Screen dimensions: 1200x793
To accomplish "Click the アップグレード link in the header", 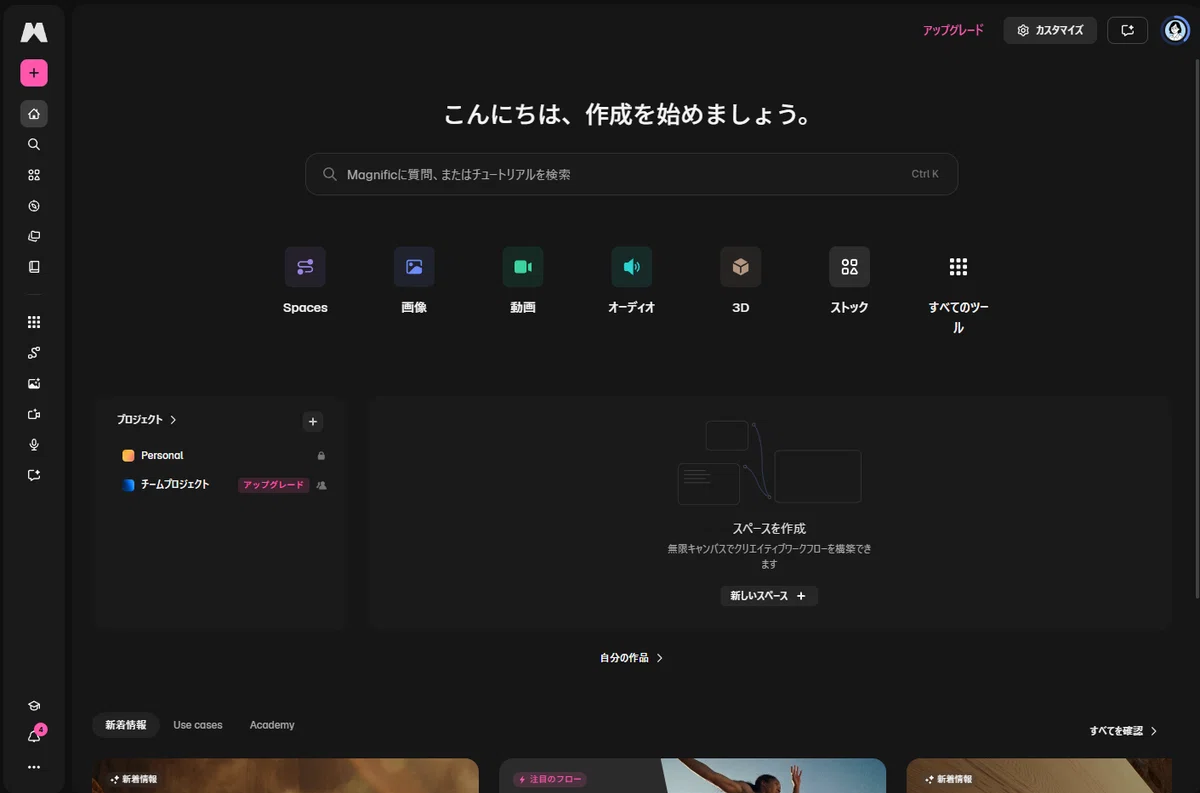I will tap(953, 30).
